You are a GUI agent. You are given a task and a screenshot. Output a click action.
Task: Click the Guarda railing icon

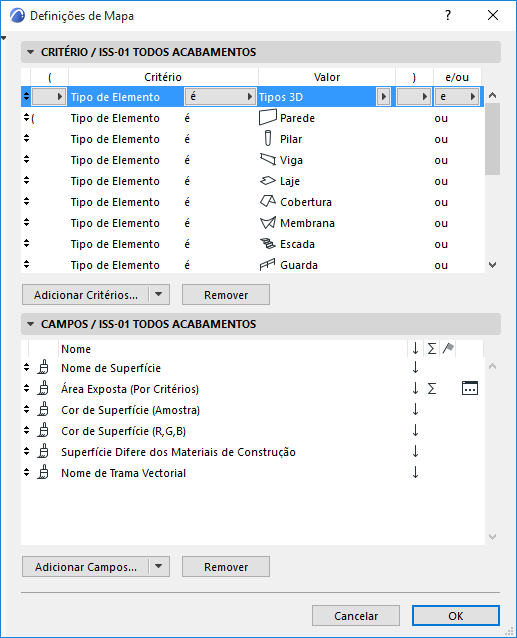[x=268, y=265]
